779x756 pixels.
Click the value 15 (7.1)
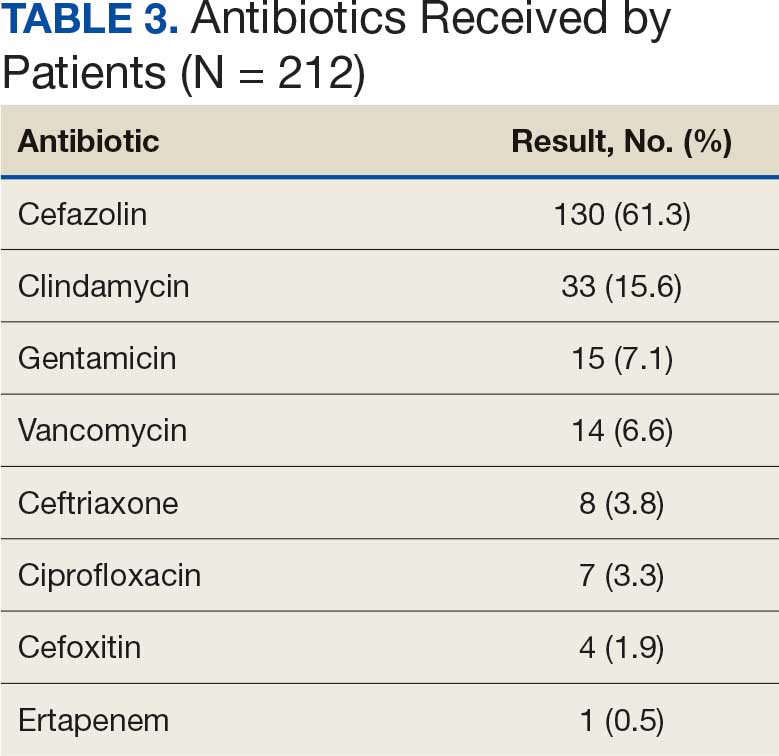tap(621, 358)
